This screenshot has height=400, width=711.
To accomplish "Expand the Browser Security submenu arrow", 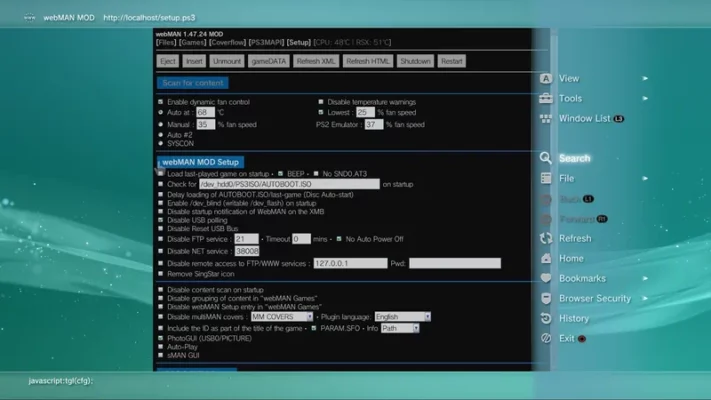I will (x=645, y=298).
